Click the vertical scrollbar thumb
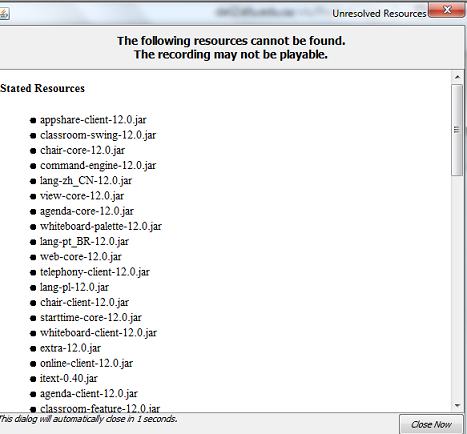The width and height of the screenshot is (467, 434). [457, 130]
